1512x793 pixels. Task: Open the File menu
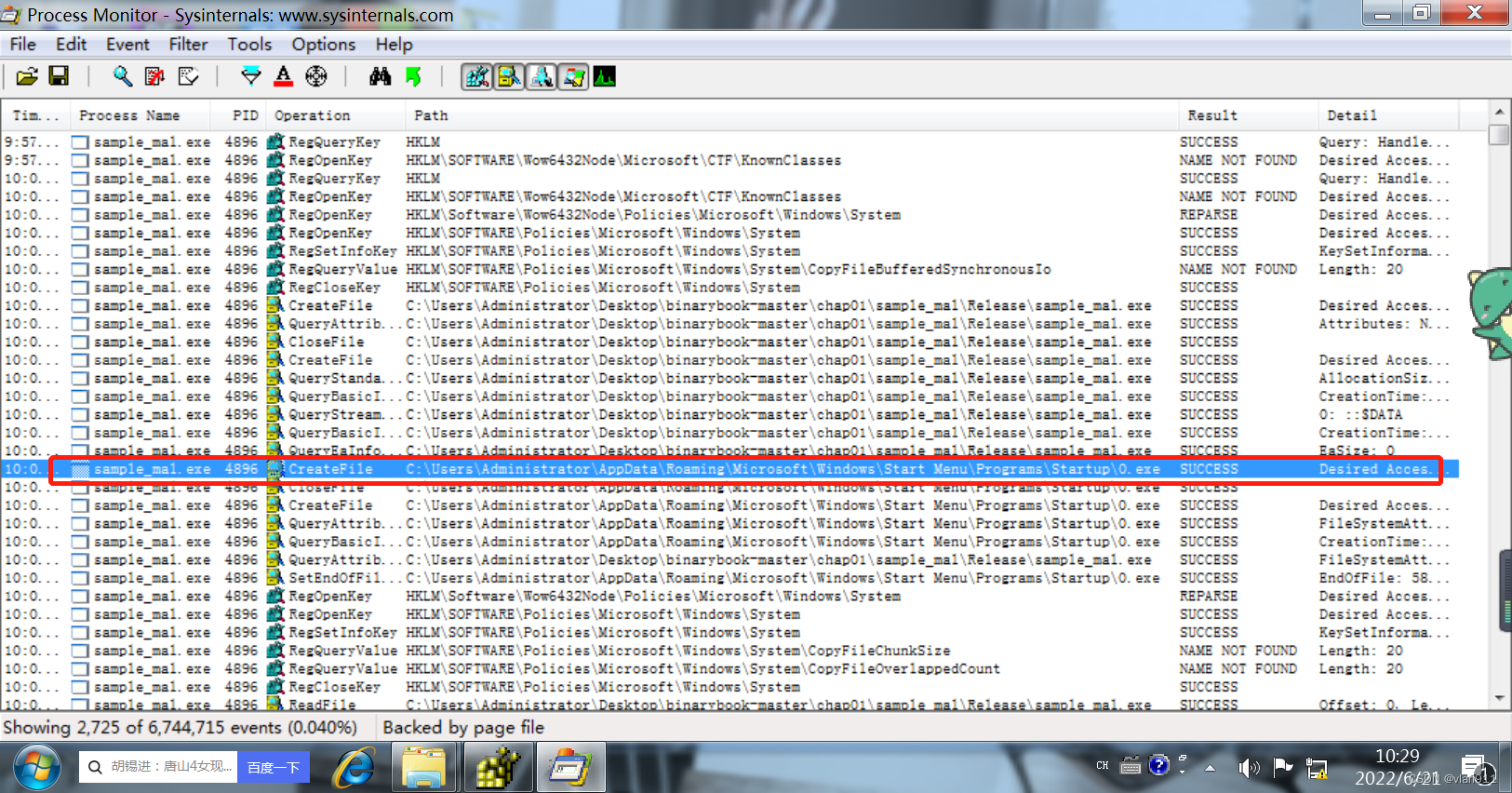pos(22,44)
